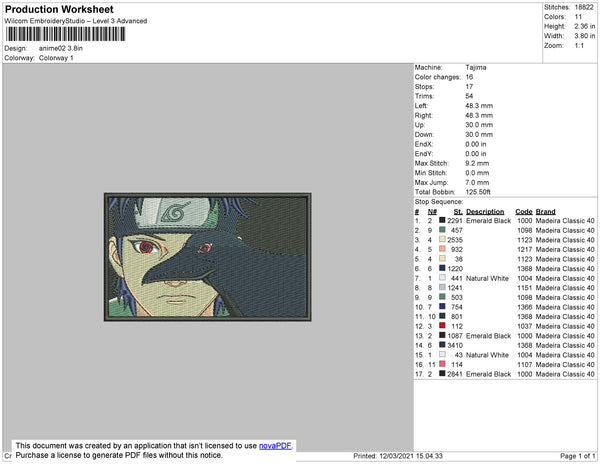Click the Max Stitch value 9.2 mm
The width and height of the screenshot is (600, 464).
point(477,163)
